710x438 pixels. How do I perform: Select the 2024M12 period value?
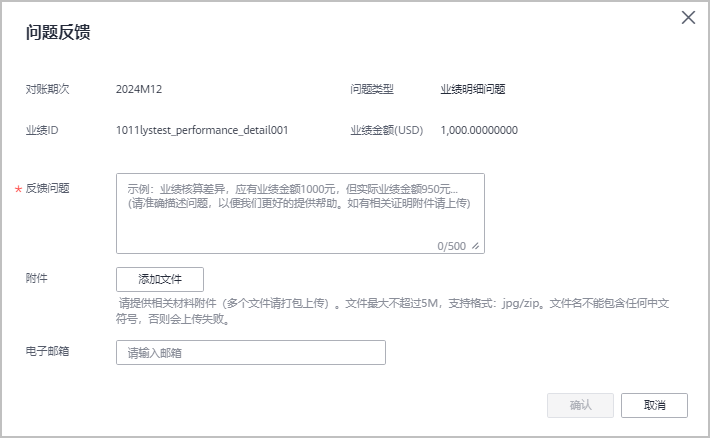click(x=139, y=89)
